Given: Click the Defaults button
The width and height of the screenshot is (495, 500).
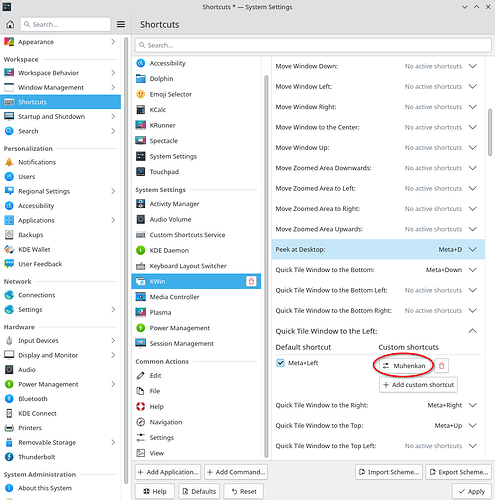Looking at the screenshot, I should (x=199, y=491).
